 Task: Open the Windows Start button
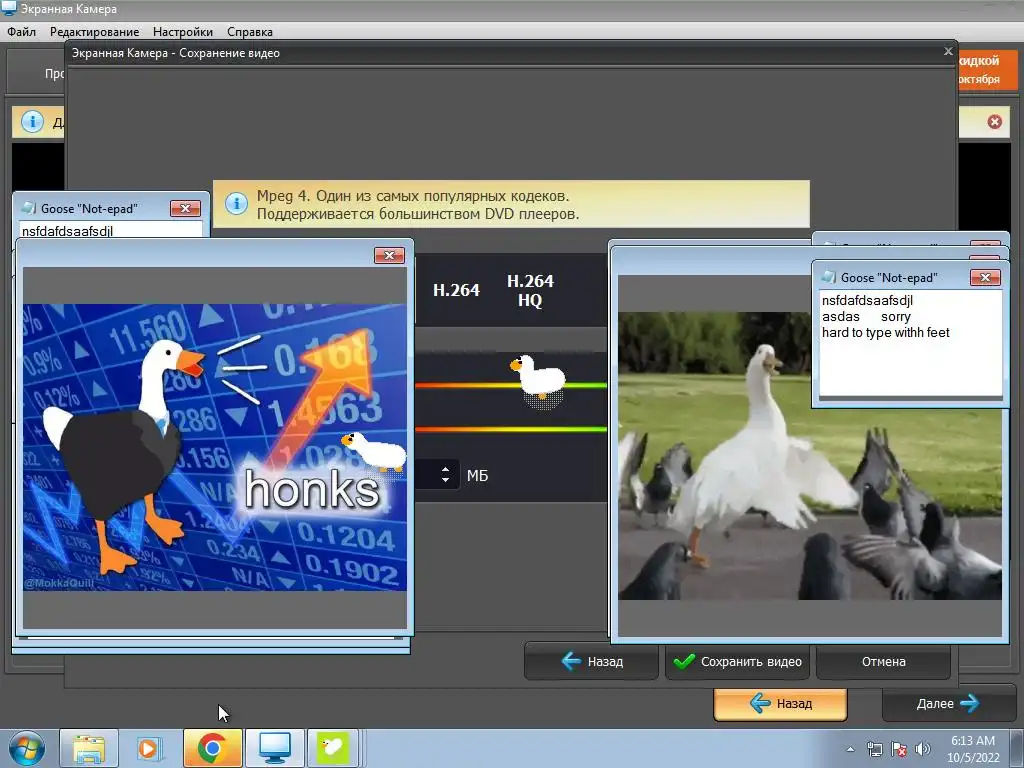click(26, 748)
